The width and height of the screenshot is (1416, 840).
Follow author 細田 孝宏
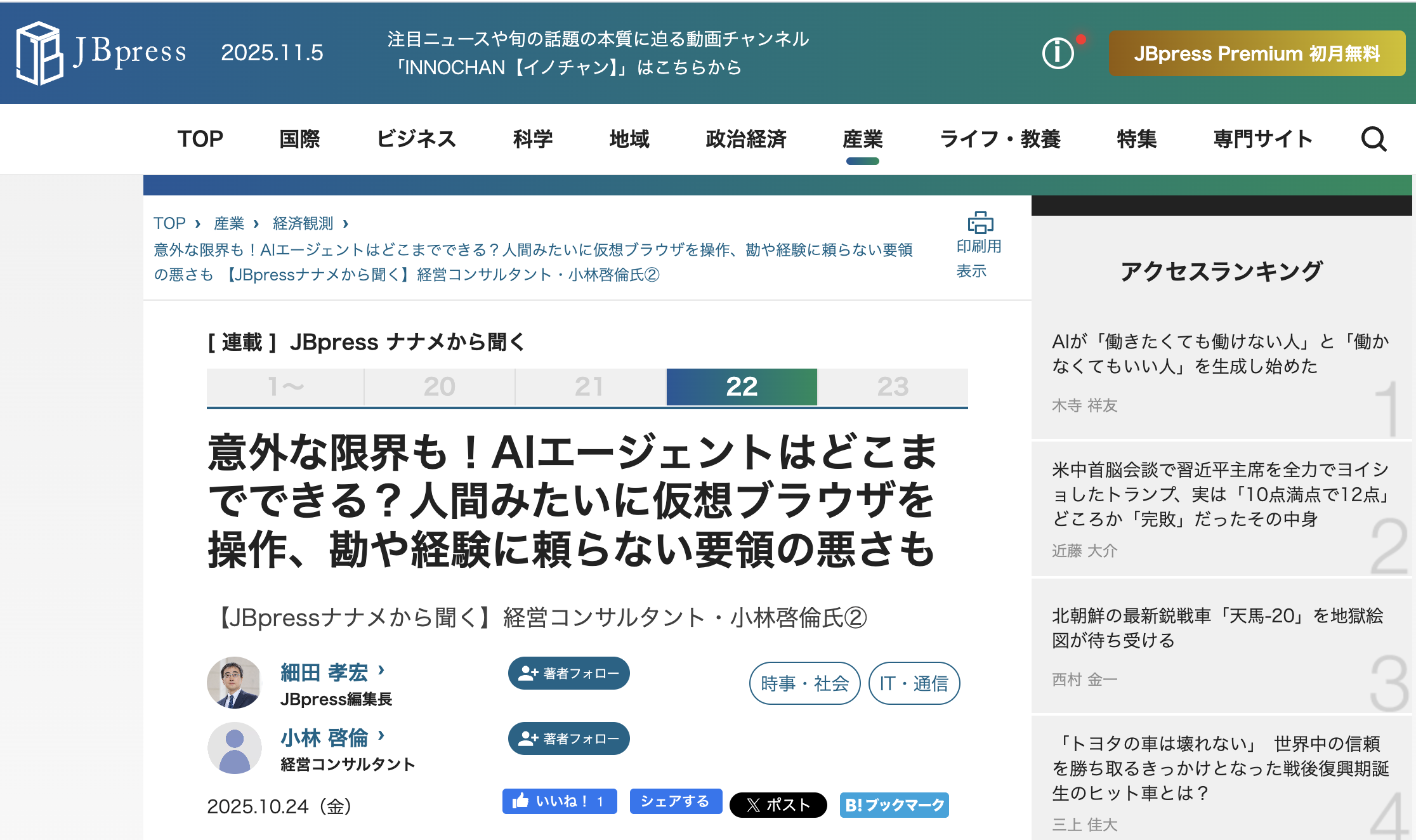click(568, 673)
